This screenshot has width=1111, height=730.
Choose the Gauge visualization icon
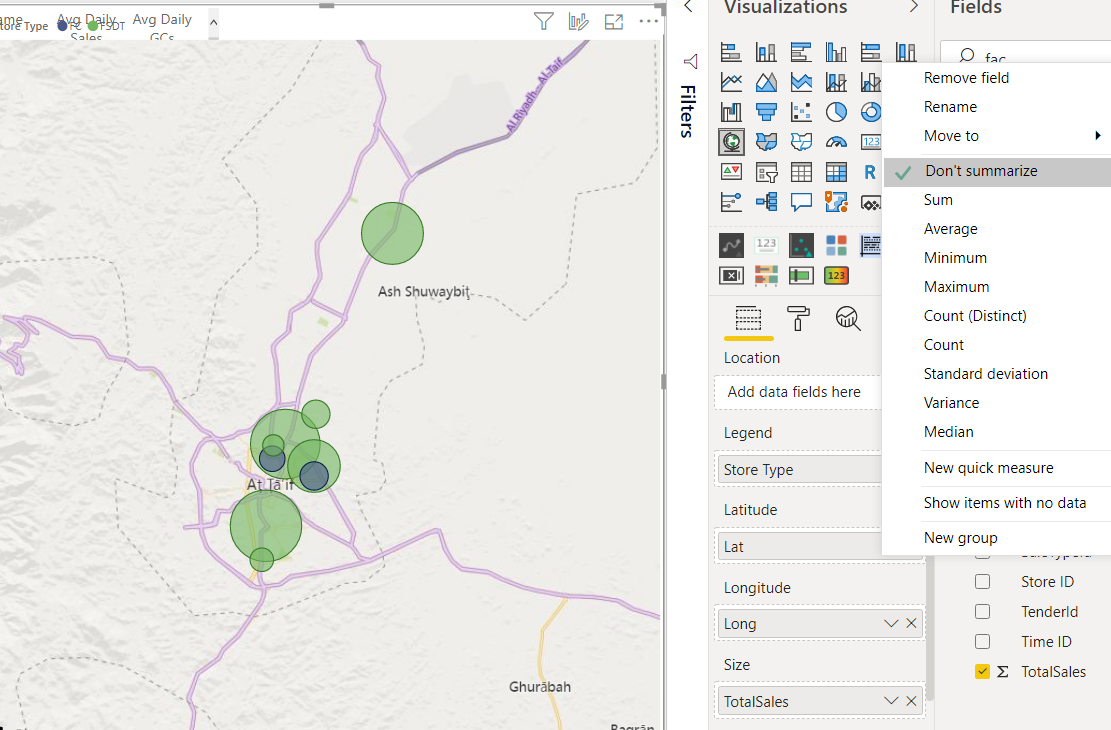pyautogui.click(x=836, y=142)
